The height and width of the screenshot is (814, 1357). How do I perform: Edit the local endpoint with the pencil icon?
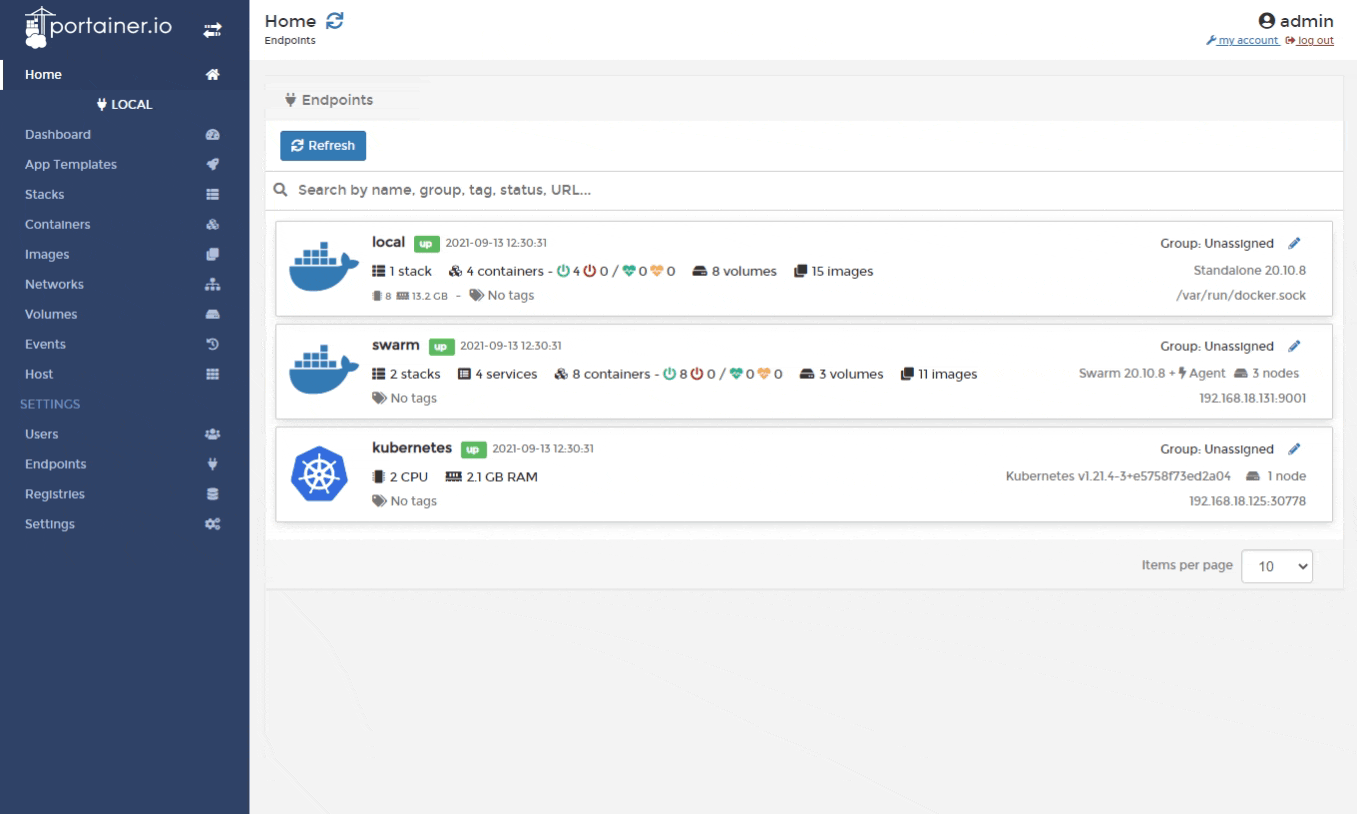1294,243
